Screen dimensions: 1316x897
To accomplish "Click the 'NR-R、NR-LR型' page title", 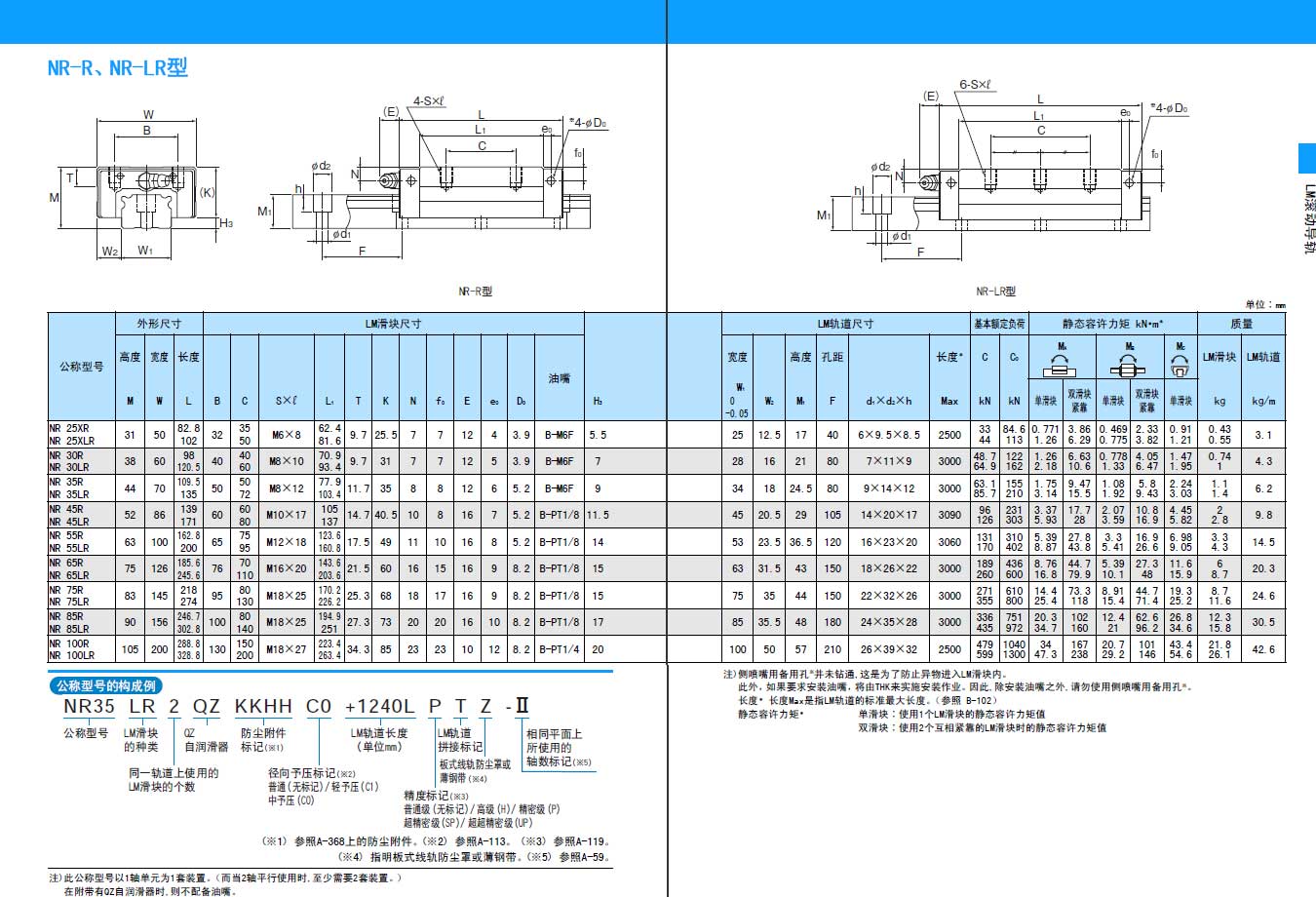I will [118, 67].
